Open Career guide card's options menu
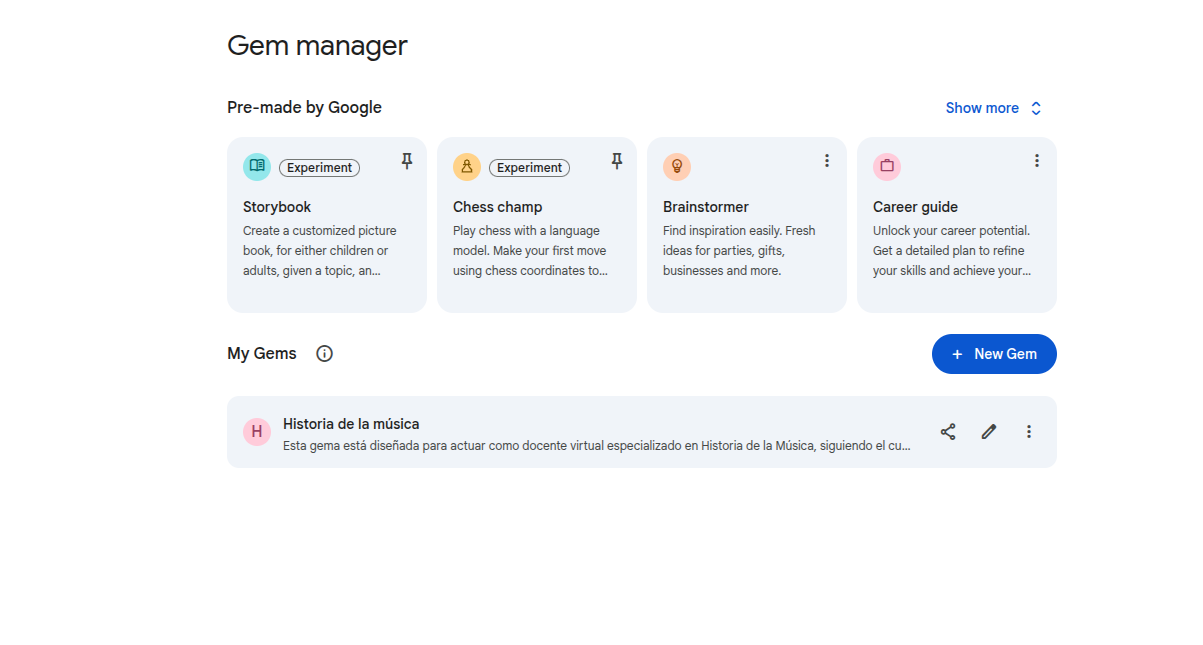1203x645 pixels. point(1036,161)
